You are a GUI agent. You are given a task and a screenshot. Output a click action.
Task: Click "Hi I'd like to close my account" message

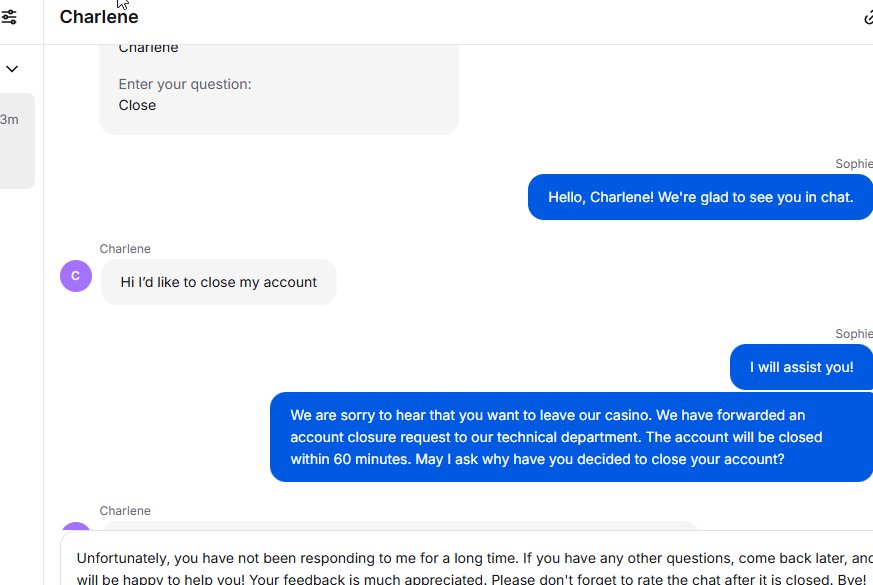[219, 282]
